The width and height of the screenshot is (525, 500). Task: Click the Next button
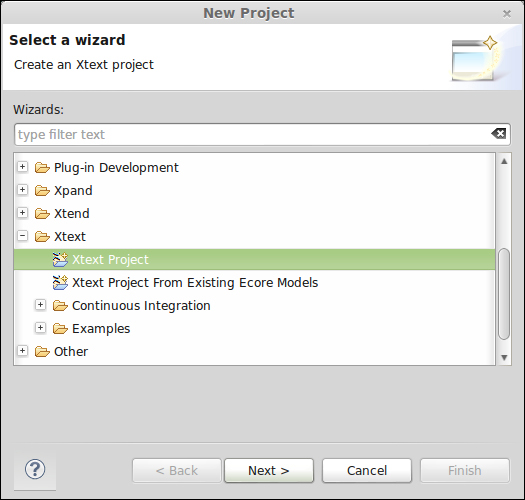click(x=269, y=471)
